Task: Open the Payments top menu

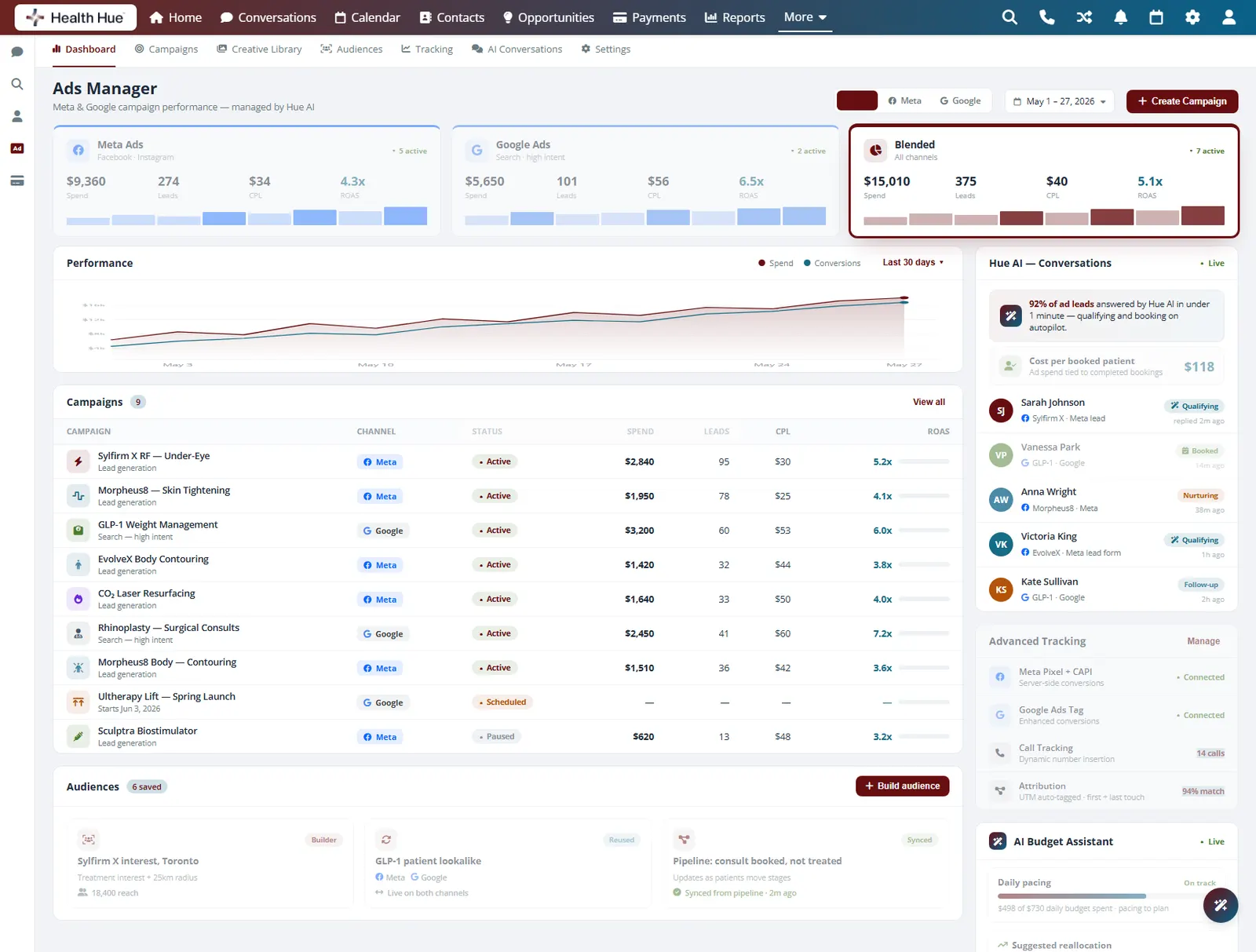Action: tap(649, 17)
